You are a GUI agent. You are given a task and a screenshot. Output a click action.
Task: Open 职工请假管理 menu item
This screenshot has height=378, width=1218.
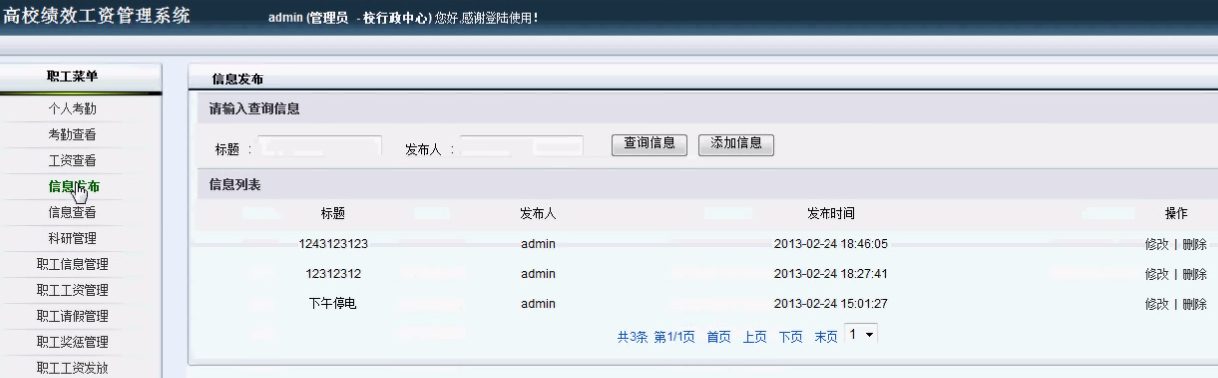[73, 316]
